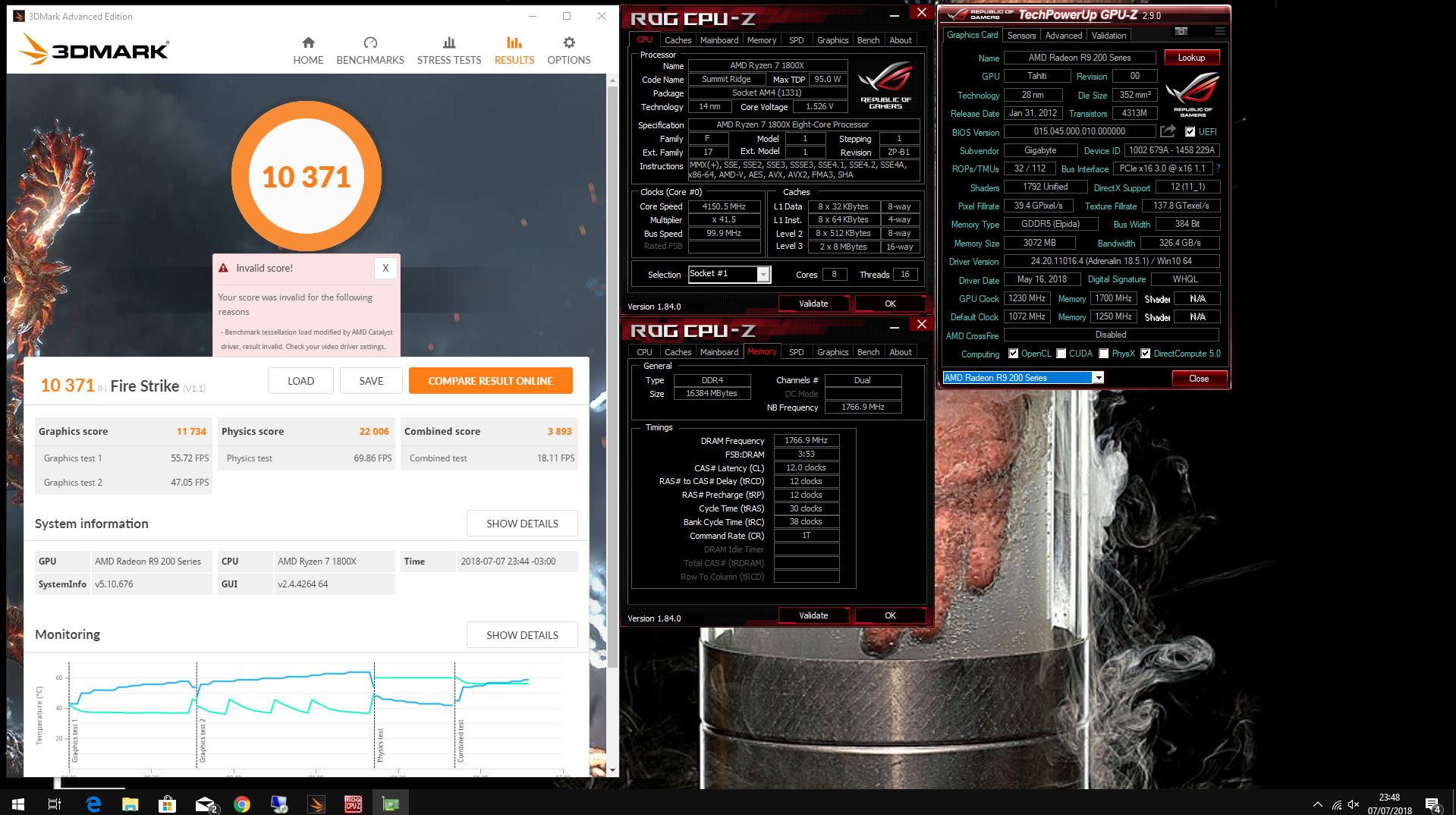Screen dimensions: 1456x815
Task: Open Graphics tab in bottom CPU-Z window
Action: click(x=832, y=352)
